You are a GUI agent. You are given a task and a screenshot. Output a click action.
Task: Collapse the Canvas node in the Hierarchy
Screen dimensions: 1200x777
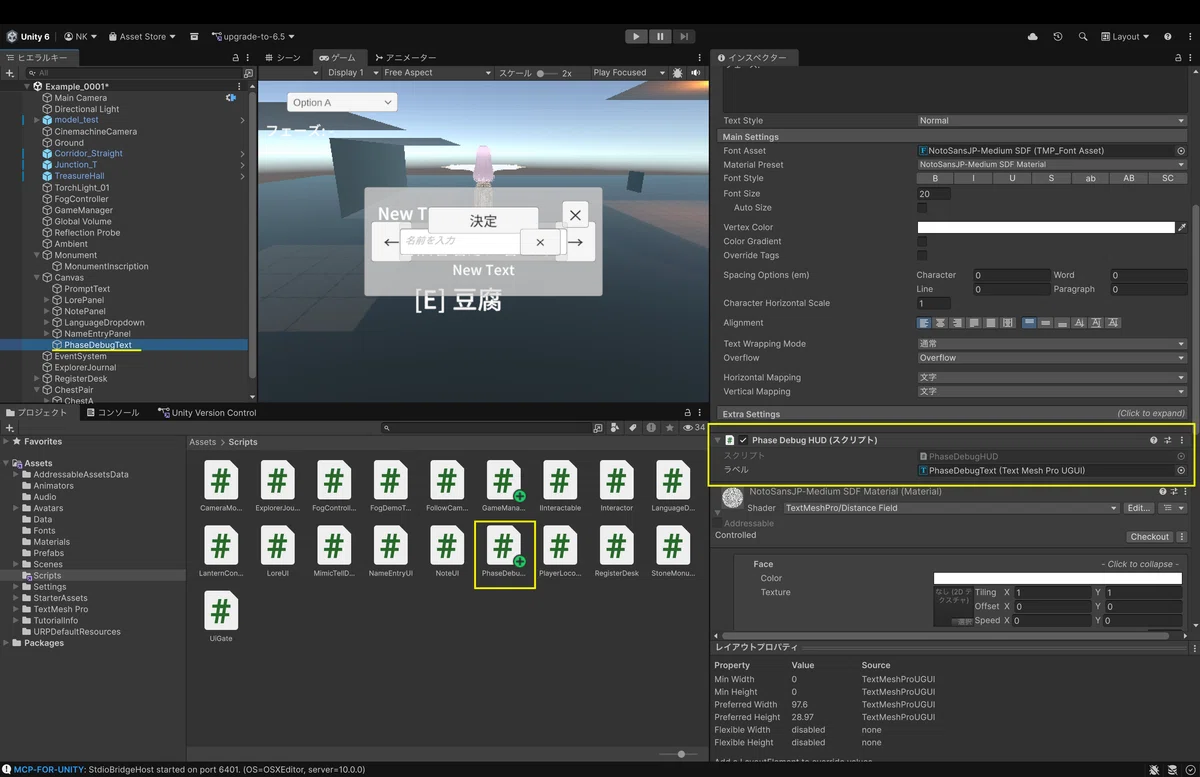click(37, 278)
